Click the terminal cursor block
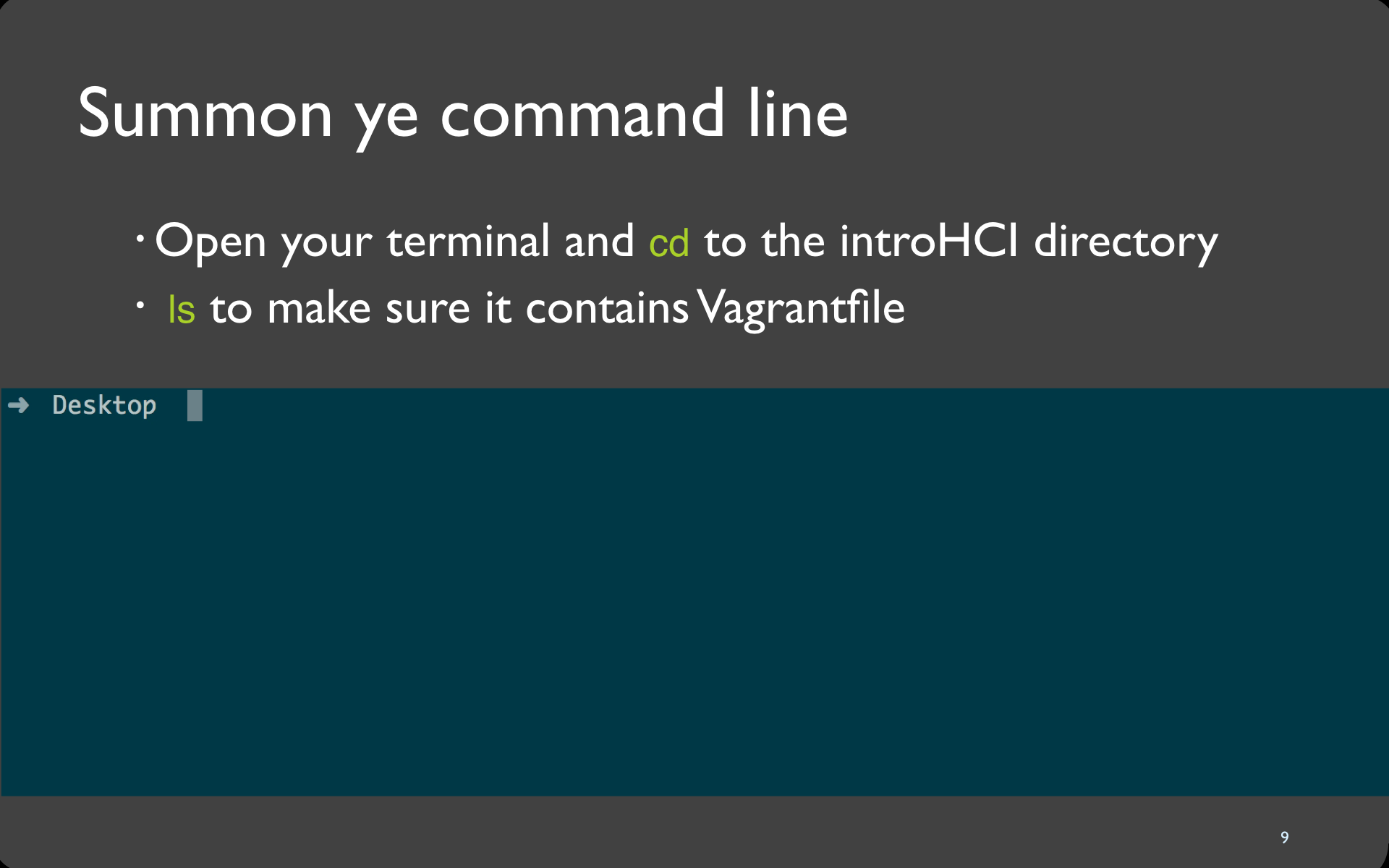The image size is (1389, 868). (x=195, y=405)
